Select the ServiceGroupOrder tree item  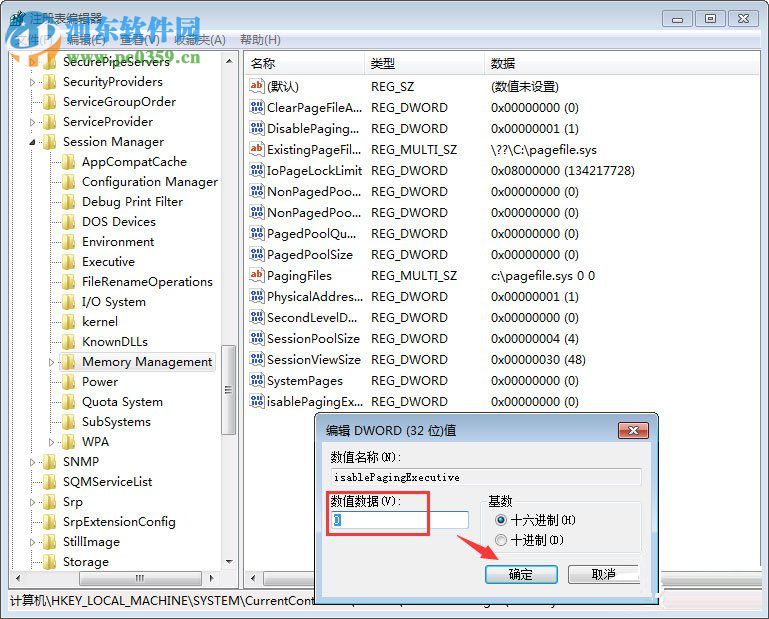[x=119, y=102]
